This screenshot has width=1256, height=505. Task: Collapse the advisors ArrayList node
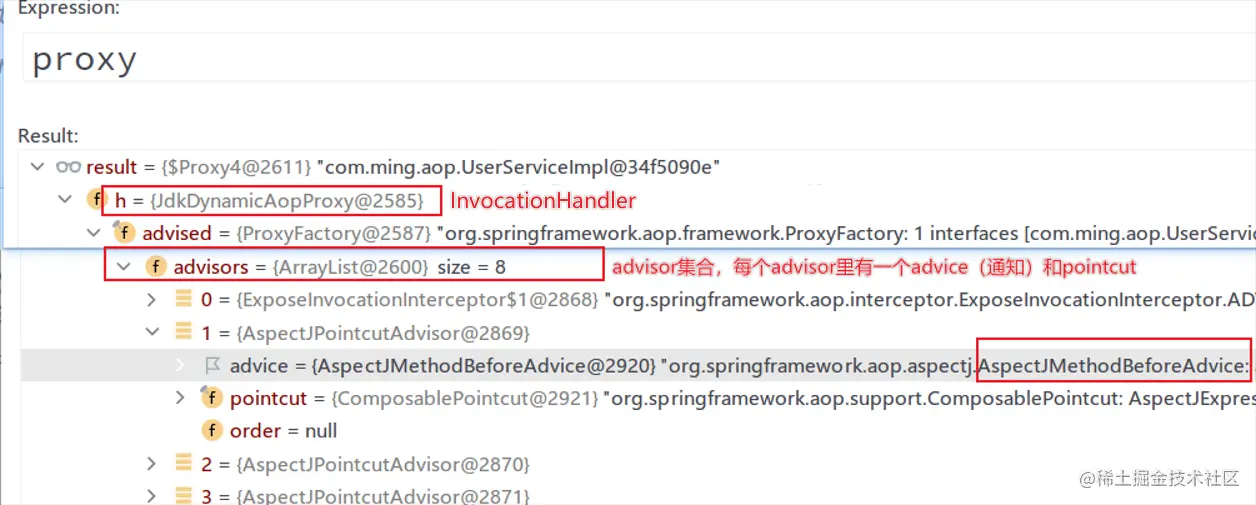[x=124, y=266]
